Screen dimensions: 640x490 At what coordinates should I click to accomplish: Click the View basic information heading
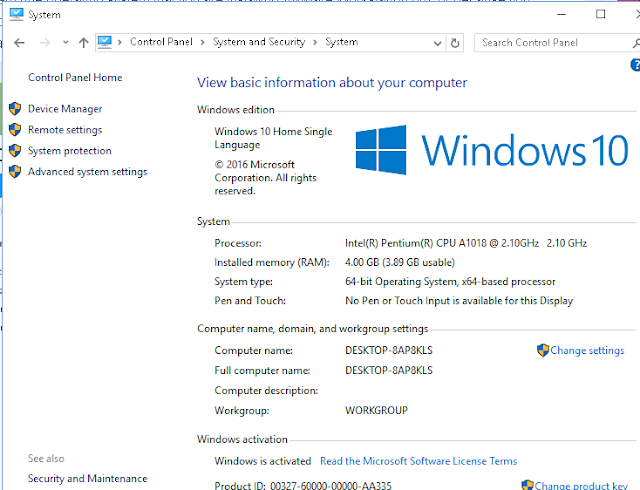pyautogui.click(x=332, y=83)
